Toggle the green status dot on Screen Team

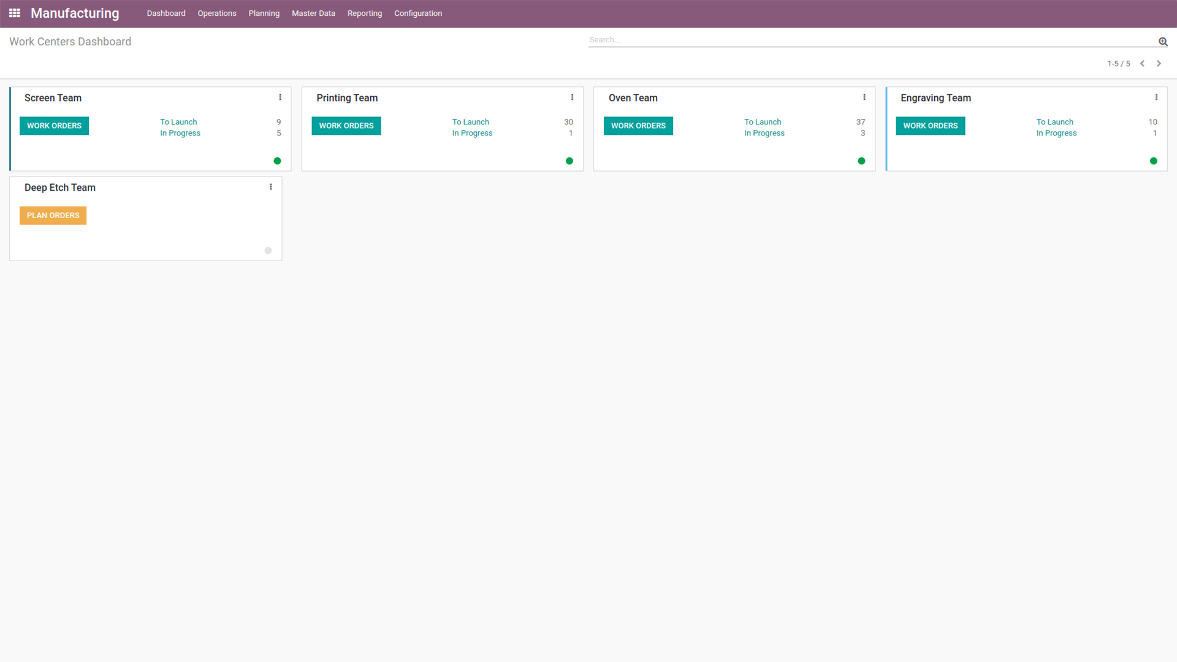pyautogui.click(x=277, y=160)
